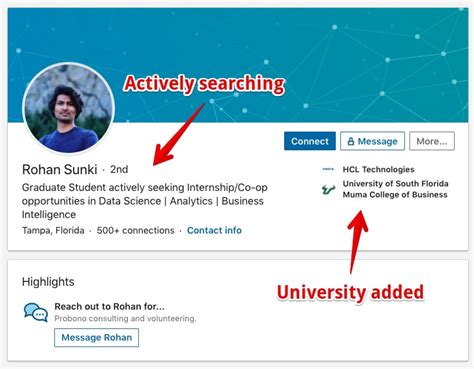Click the chat bubbles Highlights icon
Viewport: 474px width, 369px height.
pos(36,312)
